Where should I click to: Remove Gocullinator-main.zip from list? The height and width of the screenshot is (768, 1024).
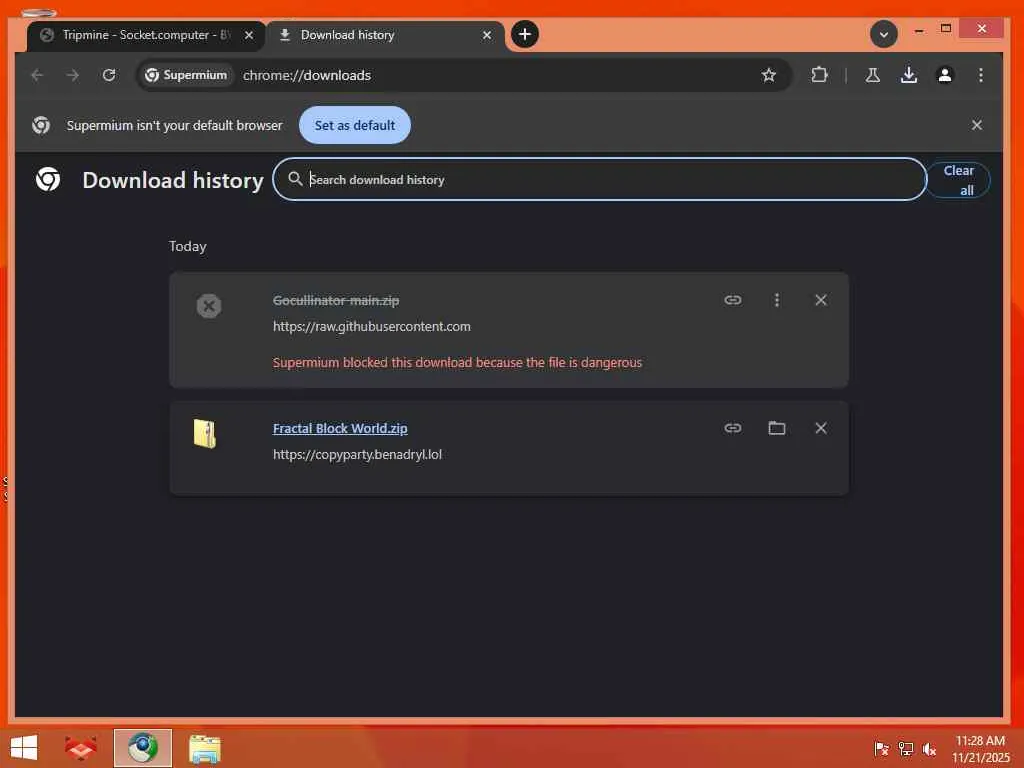tap(821, 300)
